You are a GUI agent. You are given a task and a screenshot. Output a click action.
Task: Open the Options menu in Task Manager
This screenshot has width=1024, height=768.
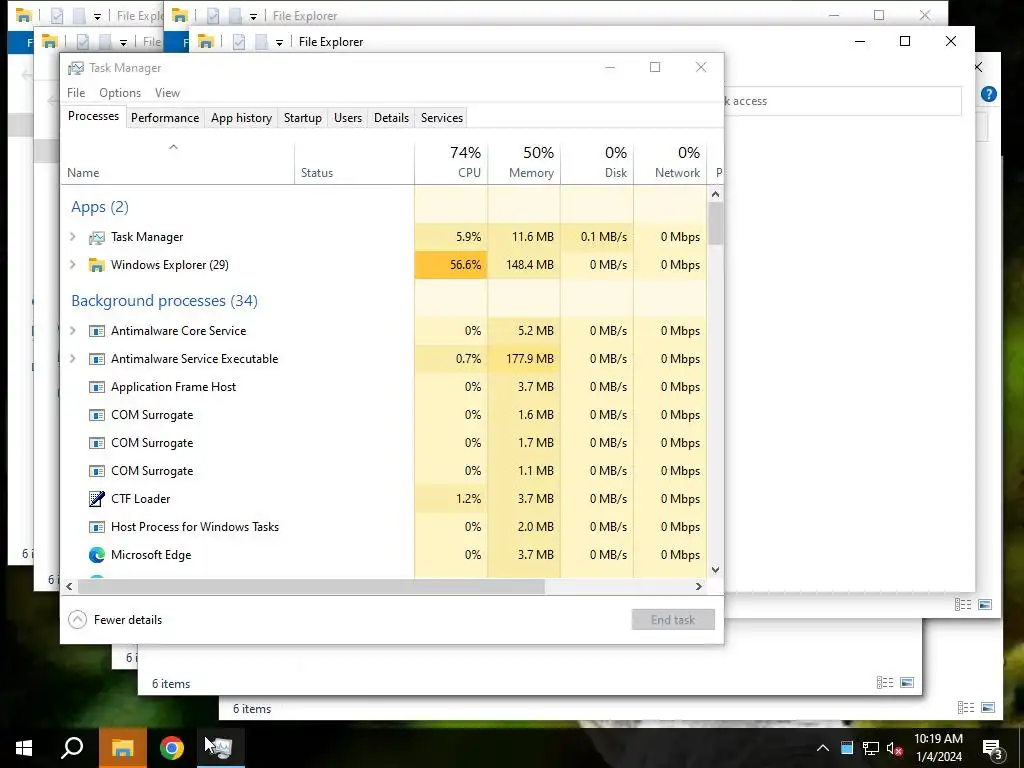[120, 93]
